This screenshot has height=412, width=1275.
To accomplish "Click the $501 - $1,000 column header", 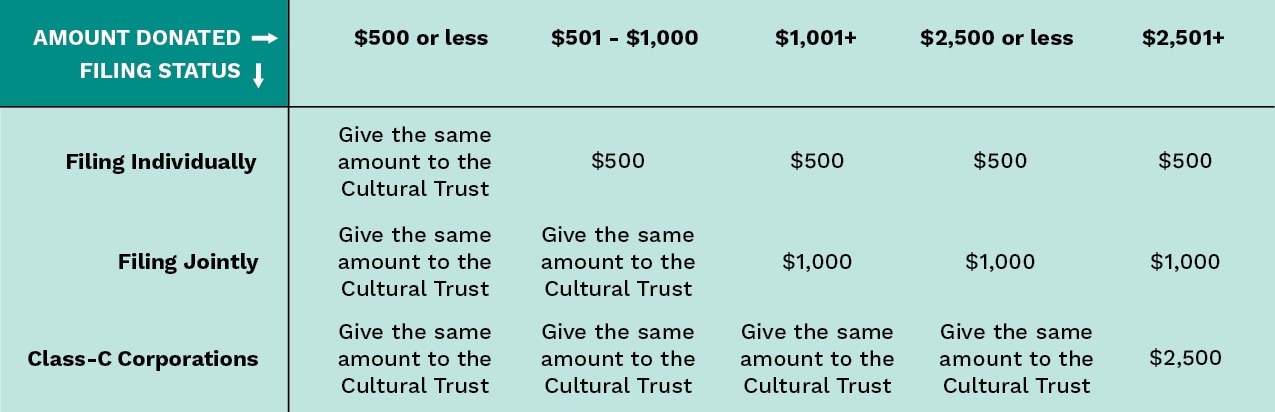I will coord(625,39).
